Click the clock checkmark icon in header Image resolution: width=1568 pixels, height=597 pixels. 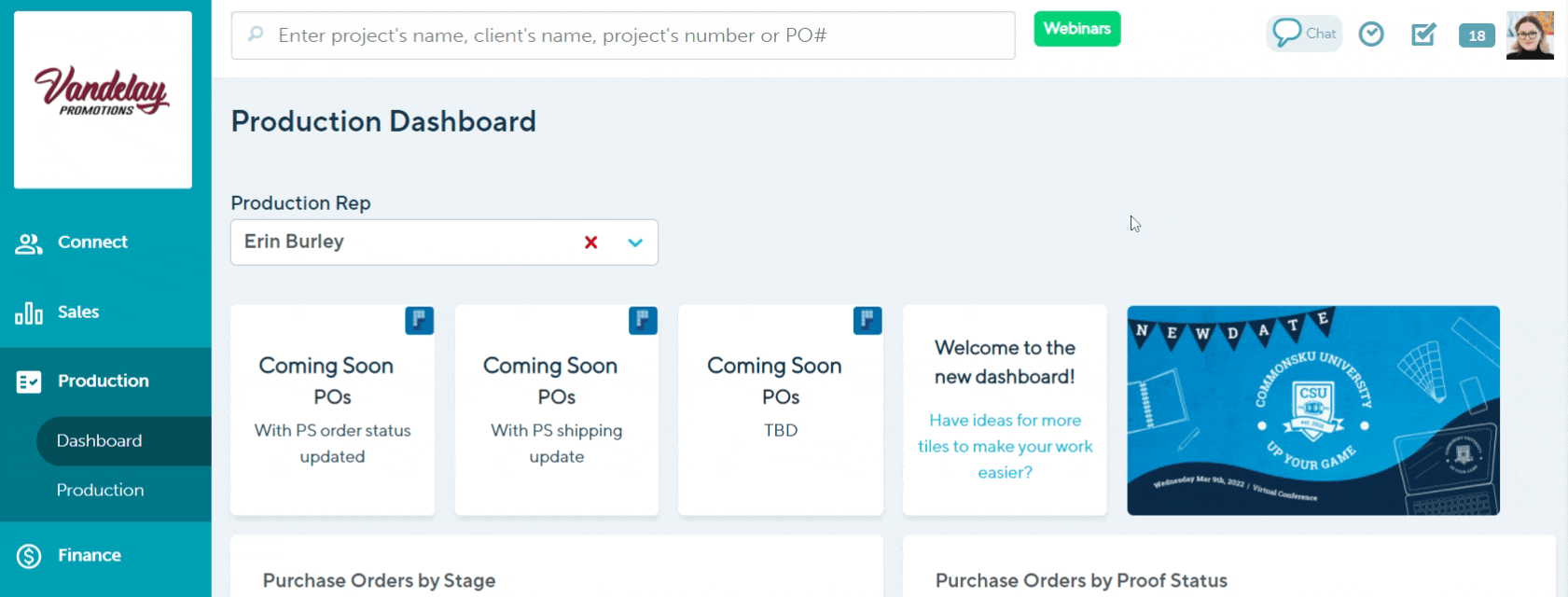(x=1370, y=35)
